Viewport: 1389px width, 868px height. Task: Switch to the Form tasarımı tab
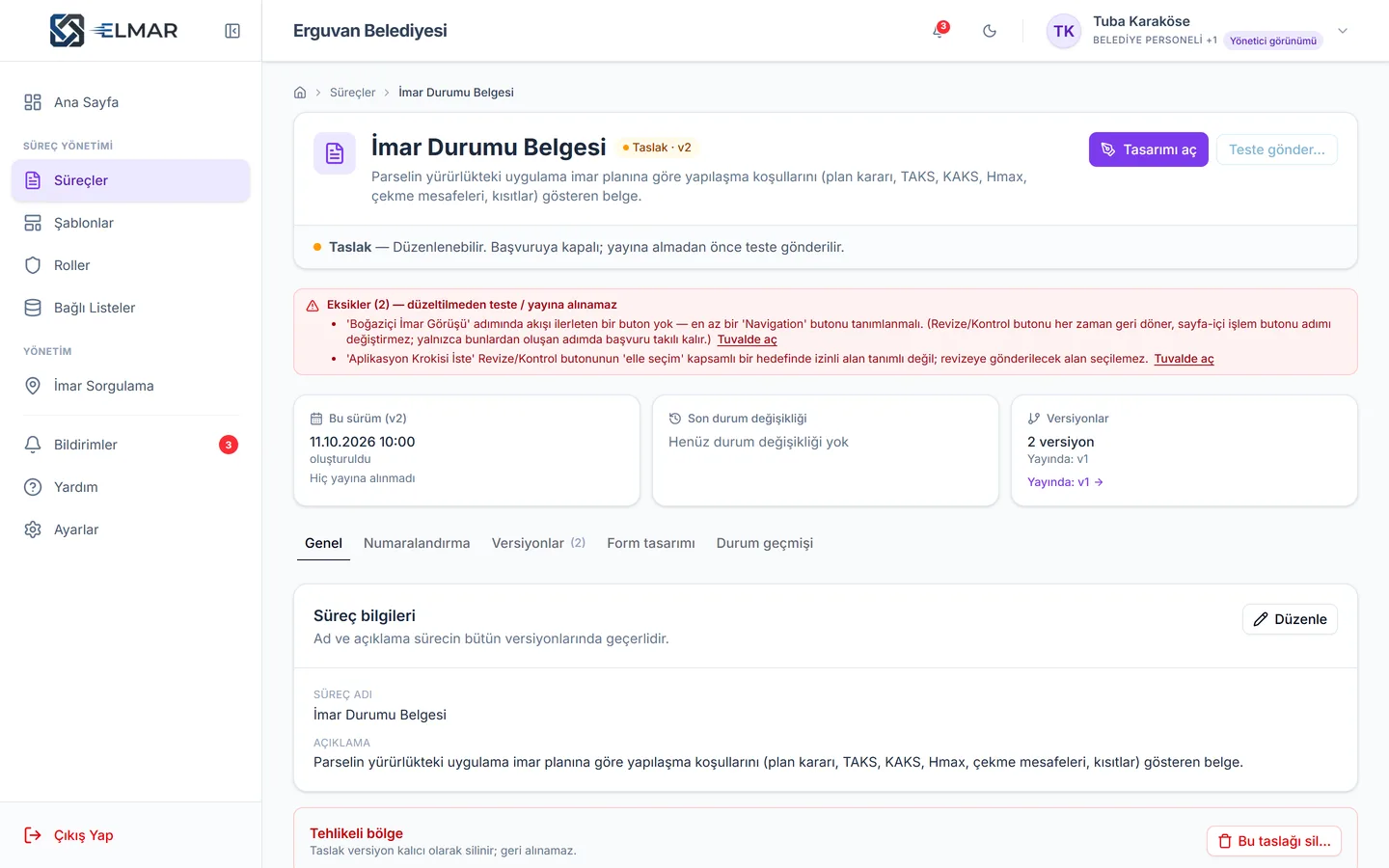coord(651,543)
